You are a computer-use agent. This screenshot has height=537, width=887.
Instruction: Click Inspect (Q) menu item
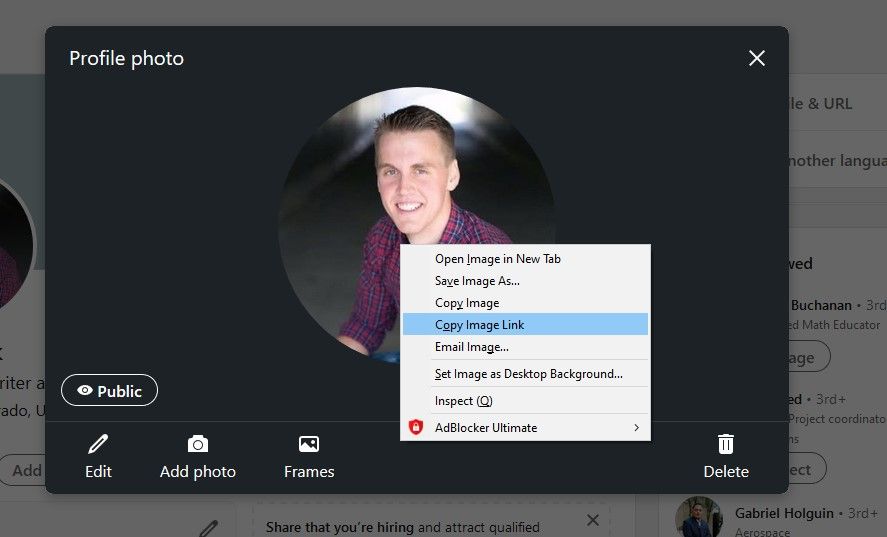pyautogui.click(x=463, y=401)
